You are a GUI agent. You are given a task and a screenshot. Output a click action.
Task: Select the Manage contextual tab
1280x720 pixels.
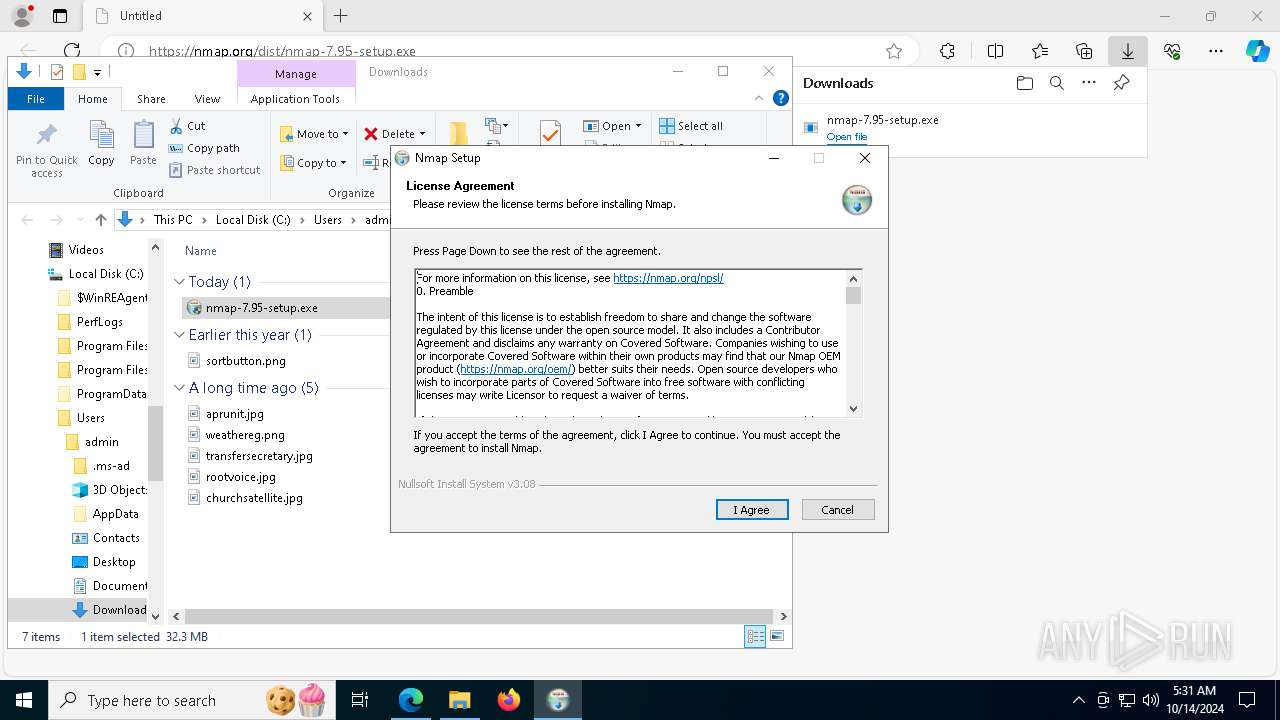pos(296,74)
